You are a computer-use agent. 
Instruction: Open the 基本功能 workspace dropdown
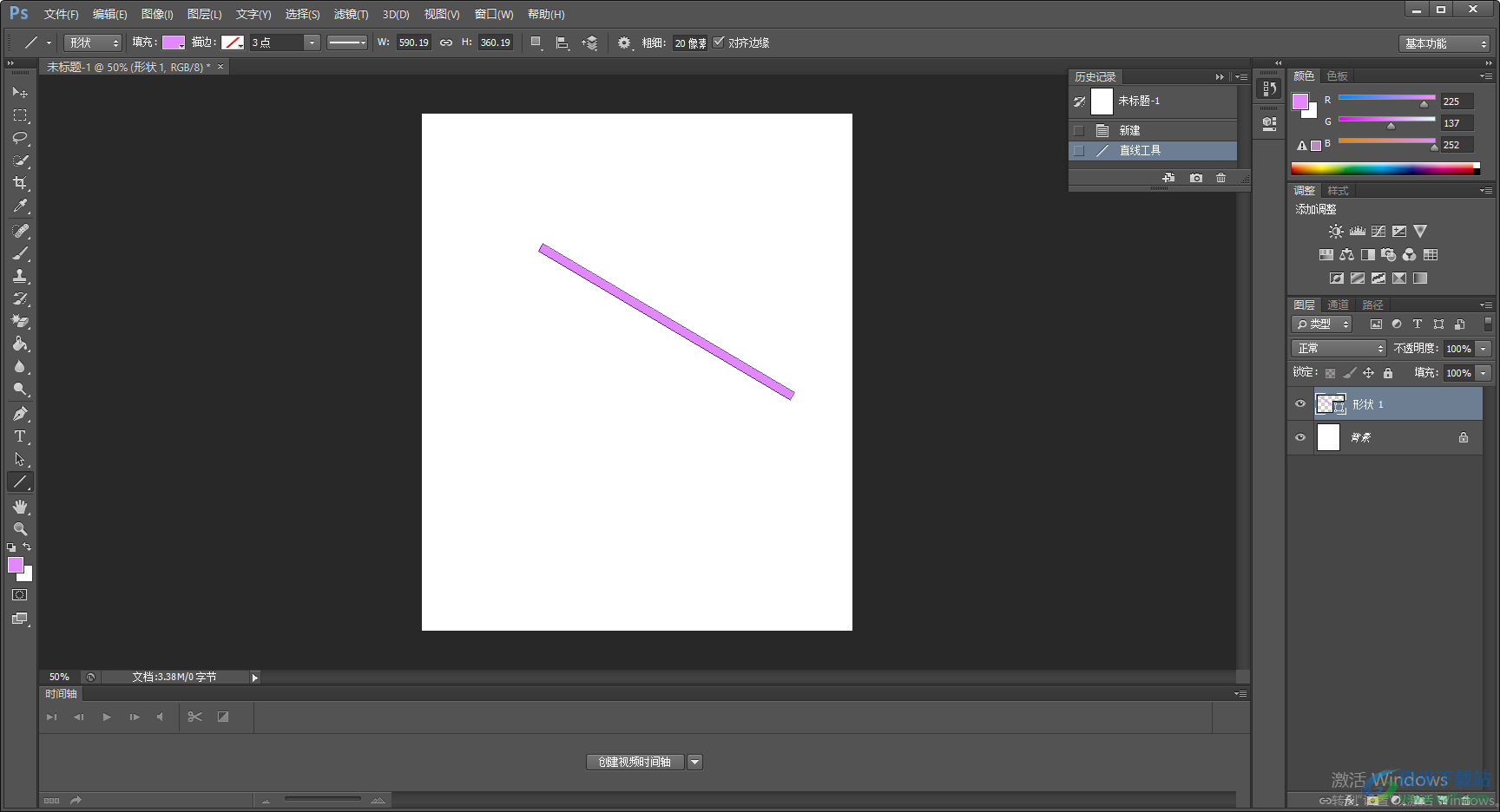(x=1444, y=43)
